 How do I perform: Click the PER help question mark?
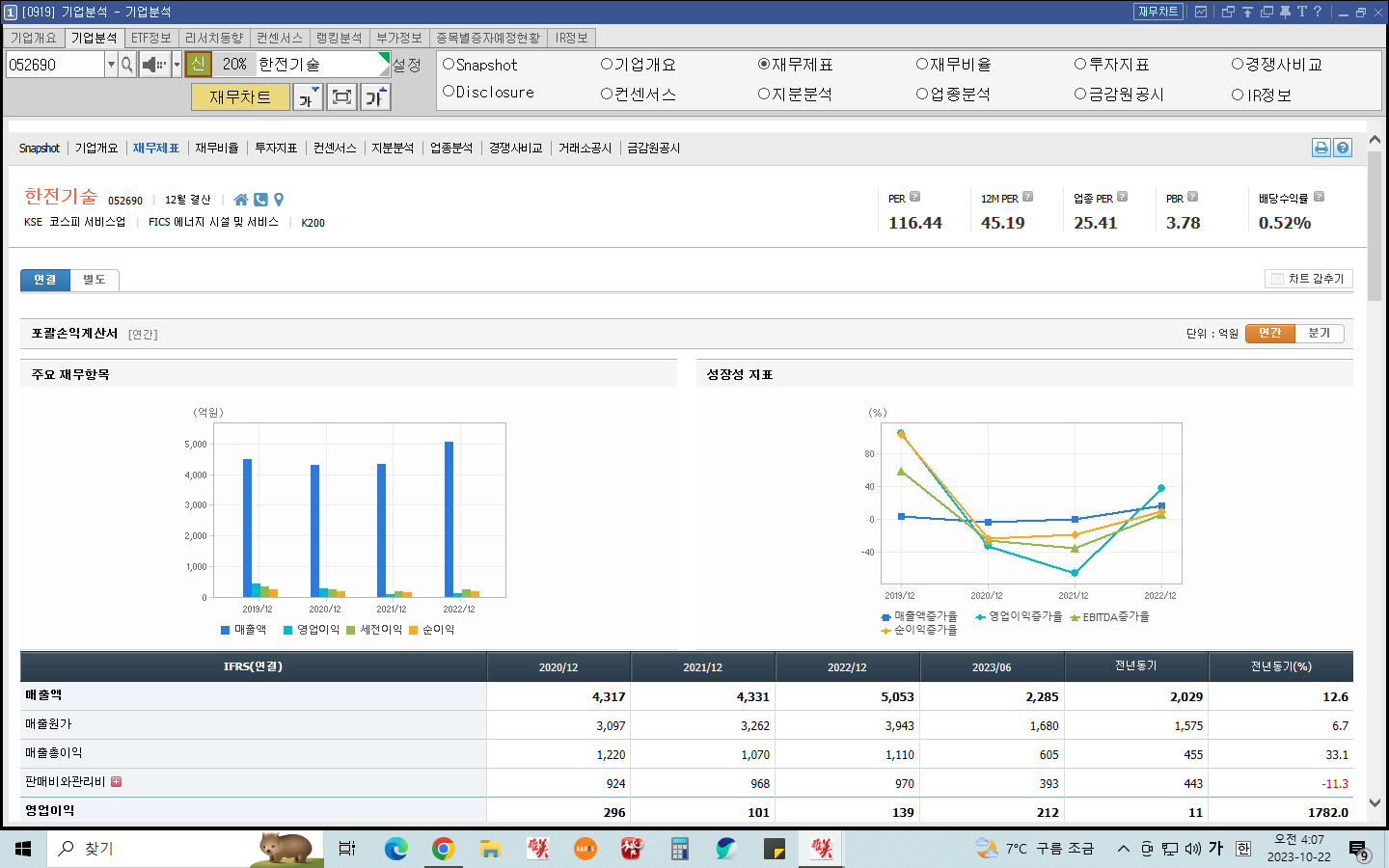pos(914,197)
